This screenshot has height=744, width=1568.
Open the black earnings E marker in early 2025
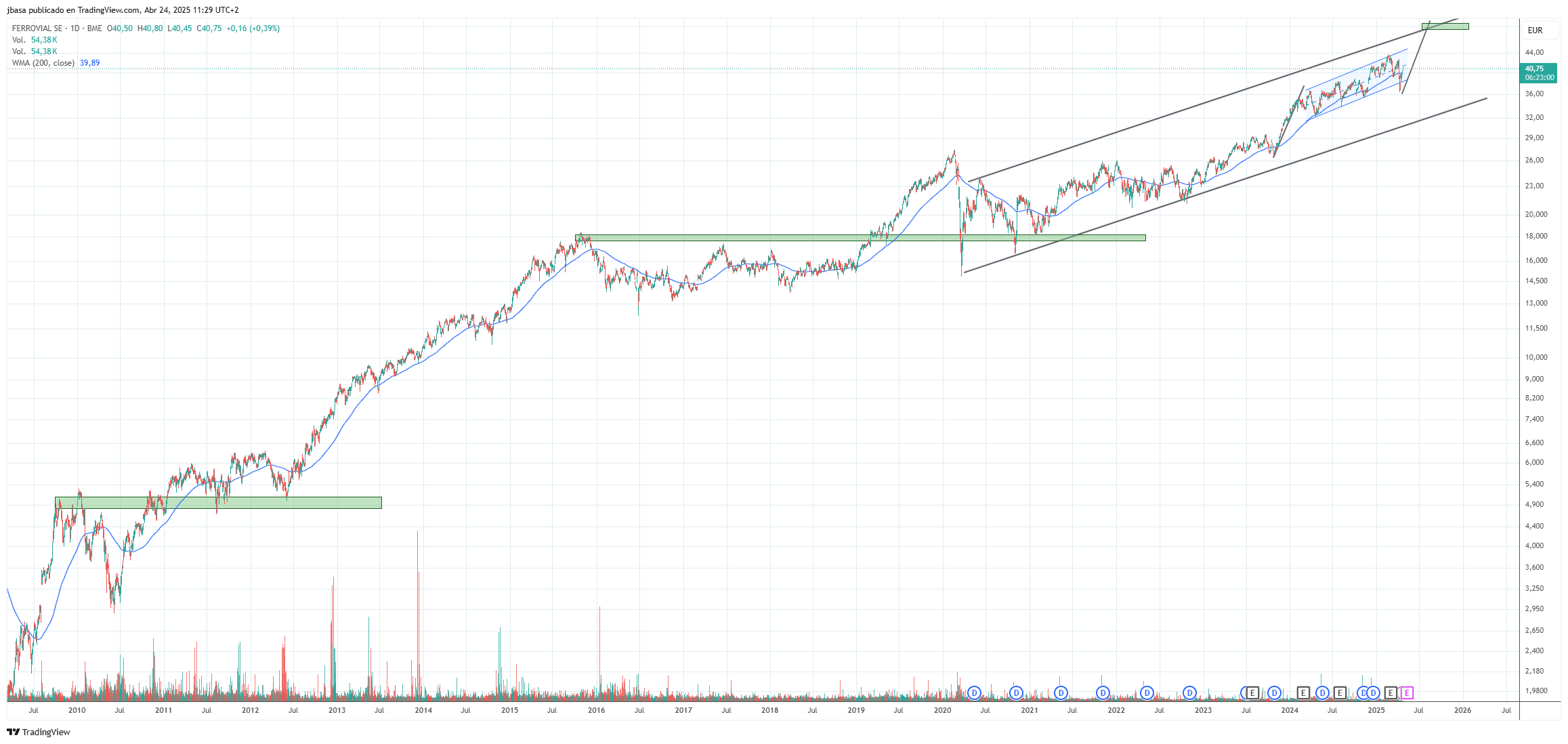click(x=1391, y=693)
